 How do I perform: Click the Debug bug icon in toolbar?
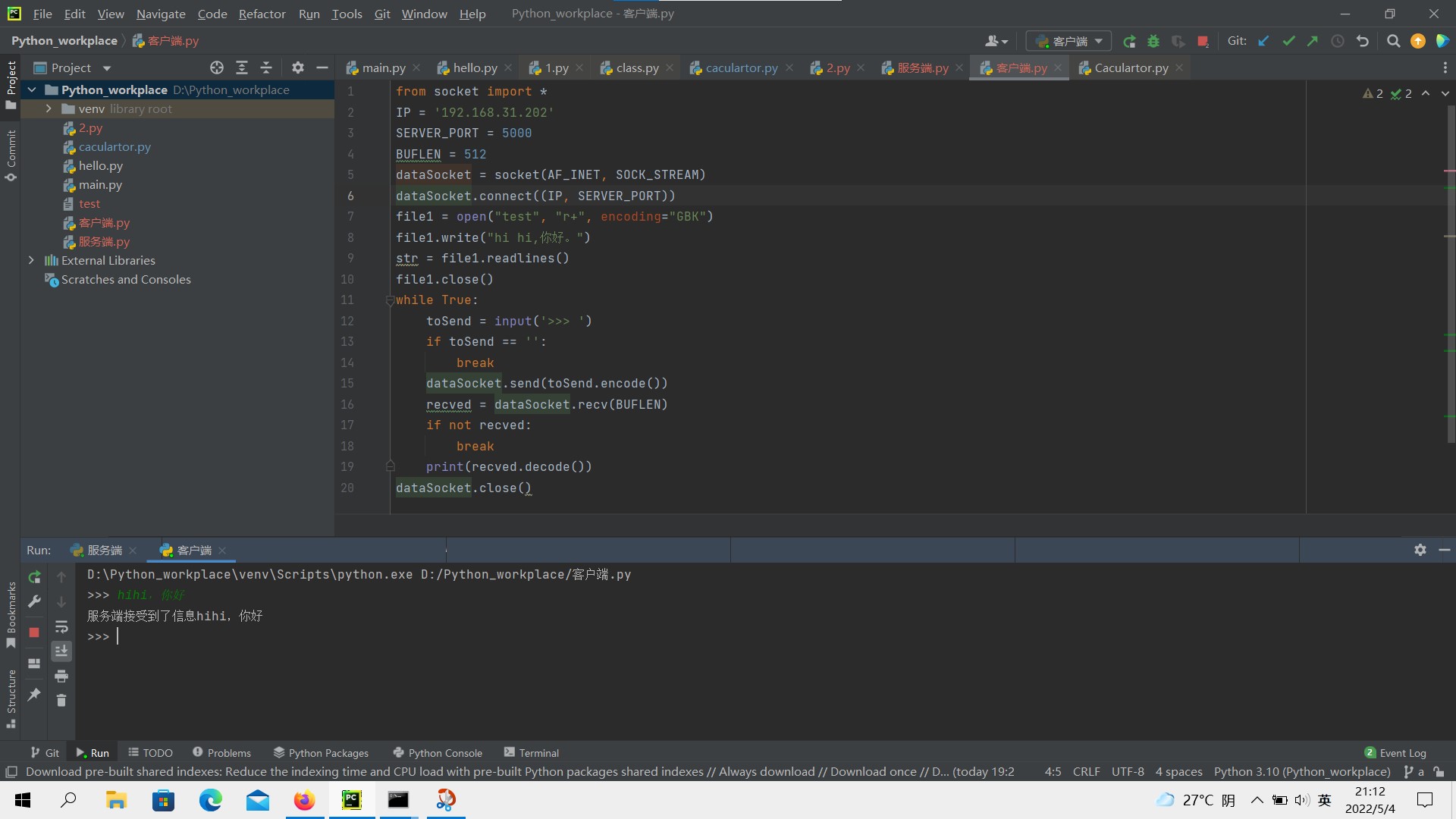click(x=1153, y=41)
